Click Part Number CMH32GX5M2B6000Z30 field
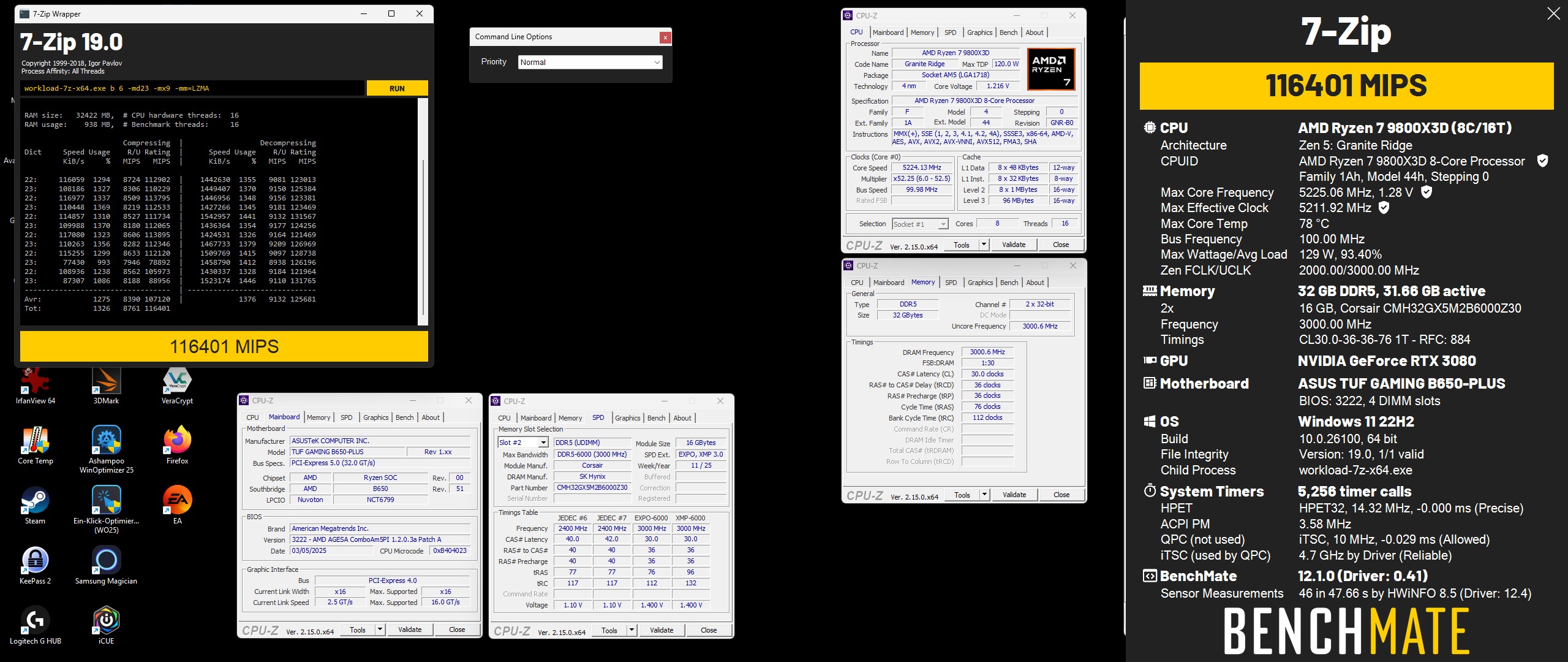The width and height of the screenshot is (1568, 662). click(x=592, y=487)
